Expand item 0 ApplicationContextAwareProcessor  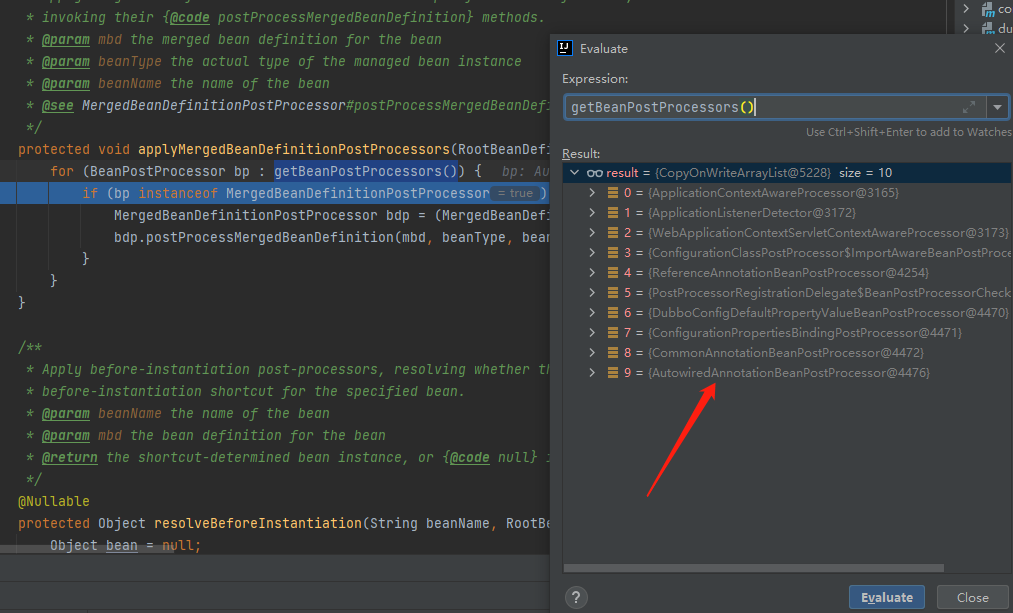click(592, 192)
